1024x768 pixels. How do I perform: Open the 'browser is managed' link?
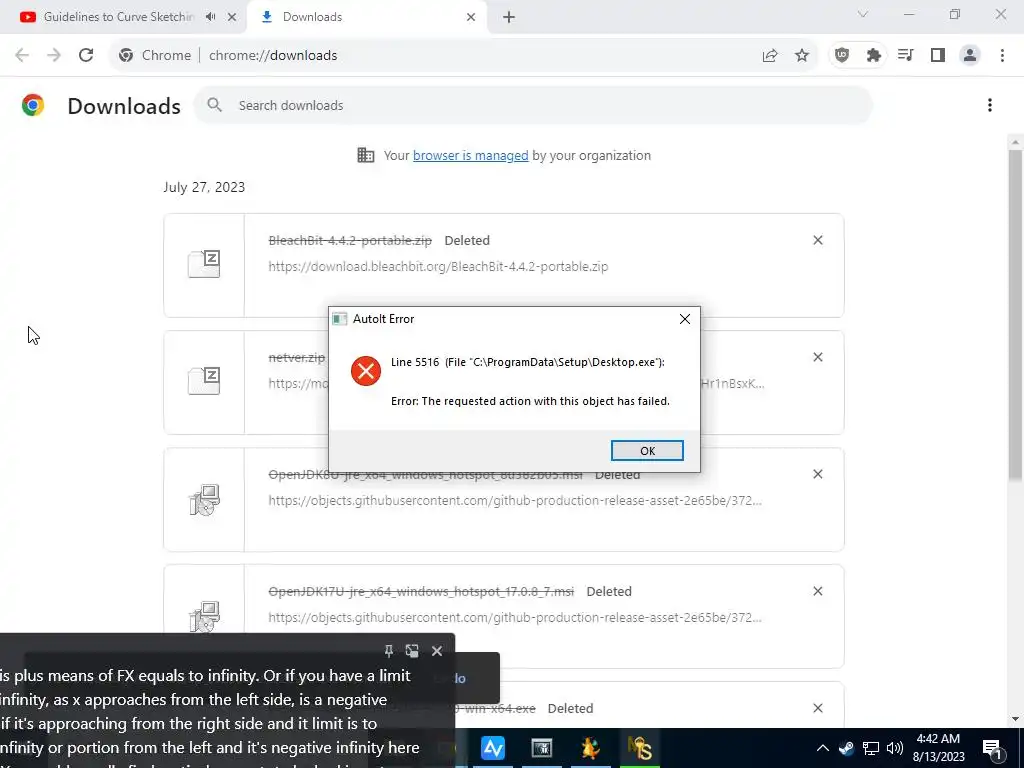click(470, 155)
